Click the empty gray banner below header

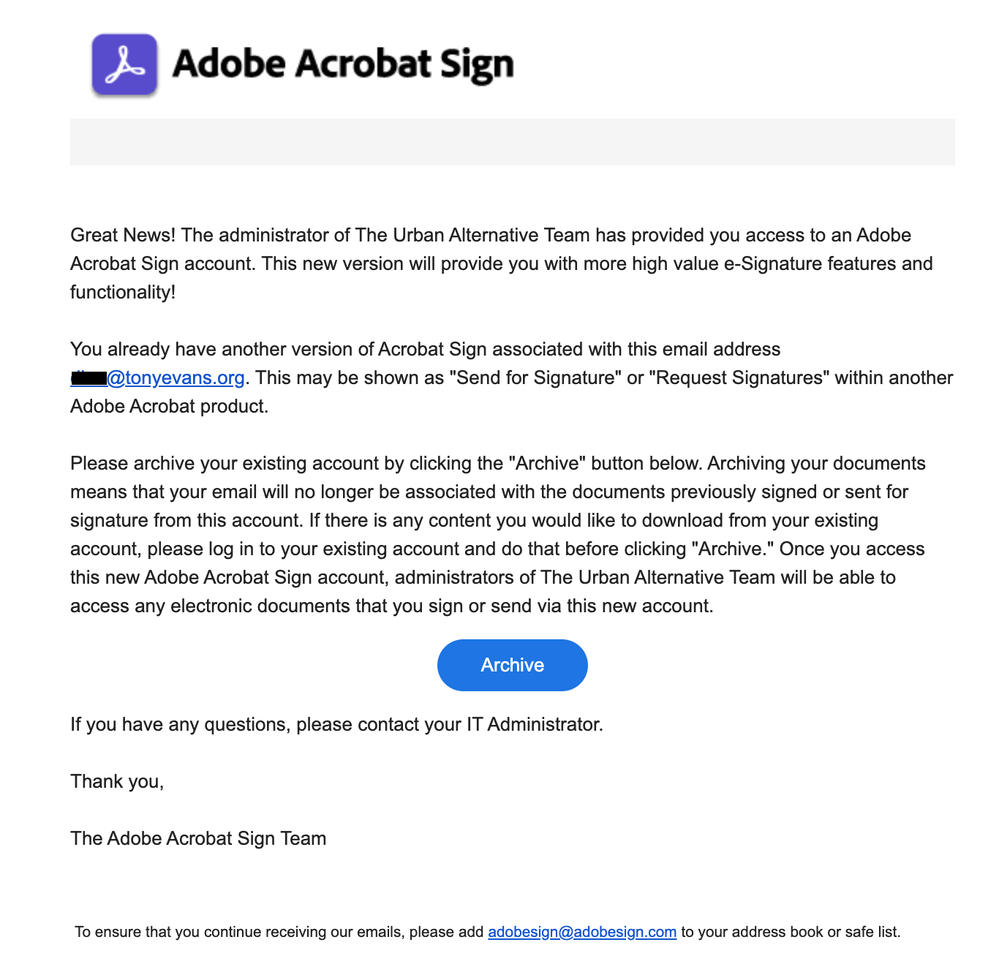512,141
